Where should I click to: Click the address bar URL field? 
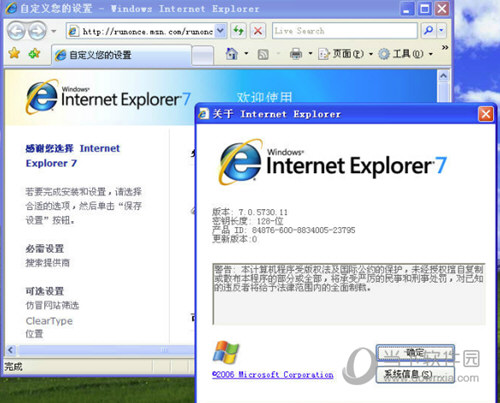[141, 31]
